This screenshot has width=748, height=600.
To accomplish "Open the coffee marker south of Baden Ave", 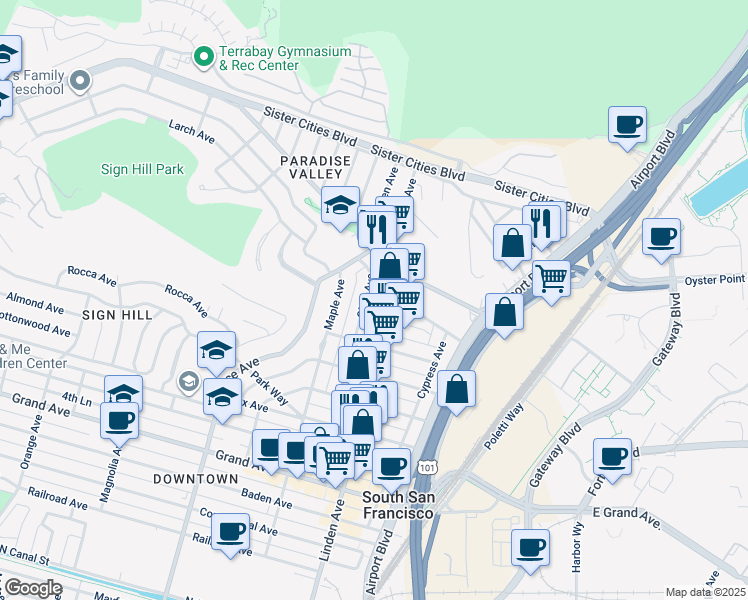I will 230,531.
